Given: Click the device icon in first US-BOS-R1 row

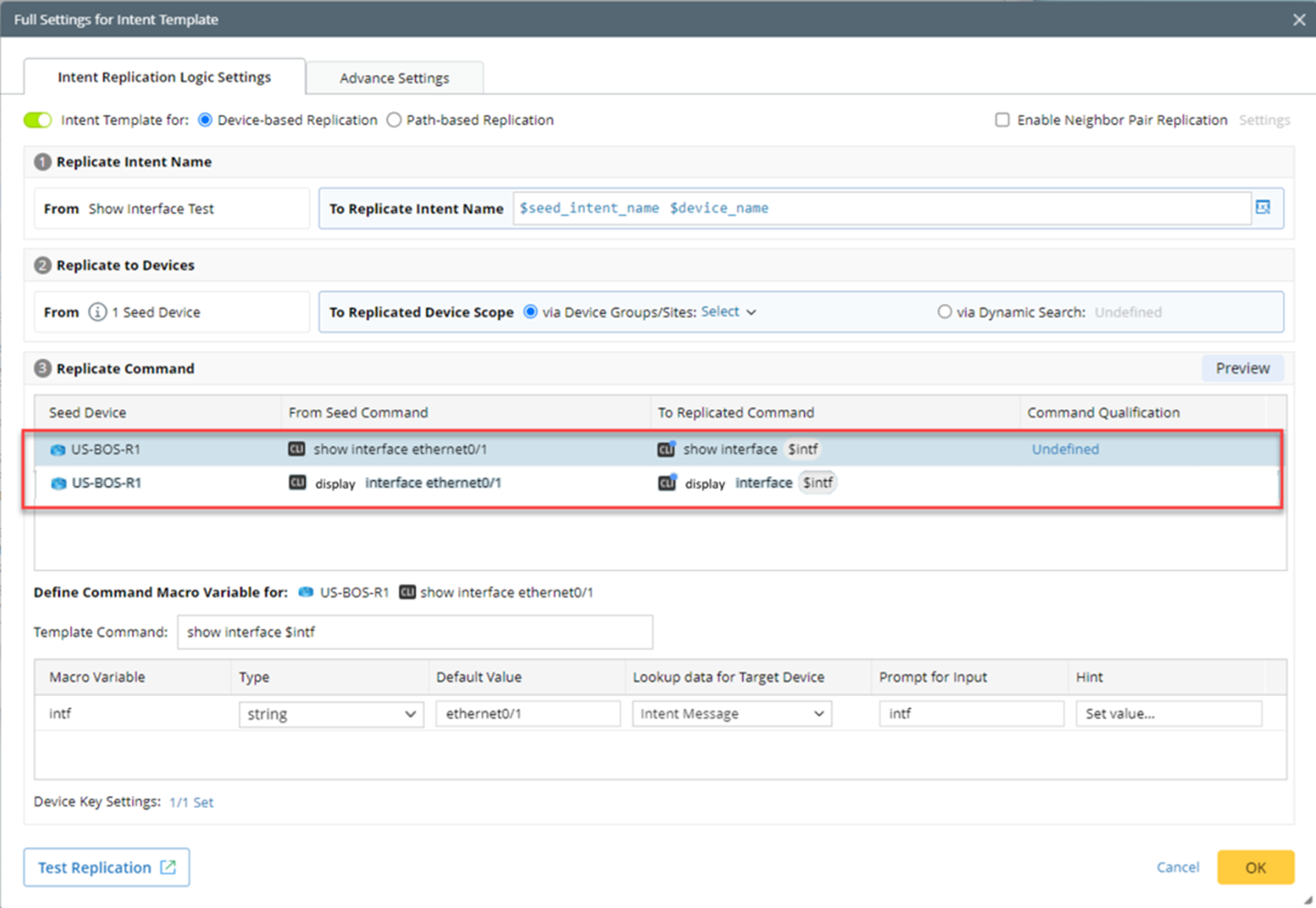Looking at the screenshot, I should click(x=58, y=450).
